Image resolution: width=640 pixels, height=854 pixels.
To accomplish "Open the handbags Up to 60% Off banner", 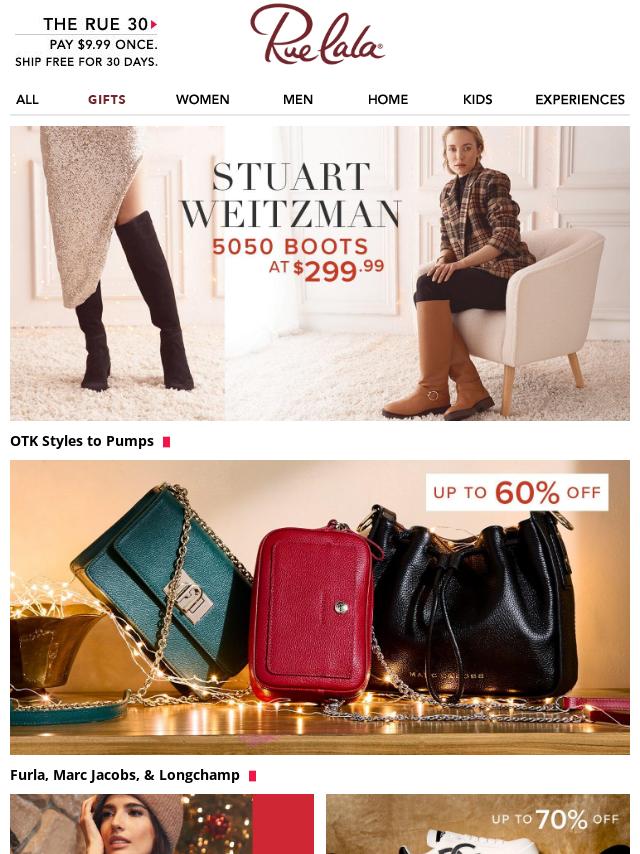I will point(320,607).
